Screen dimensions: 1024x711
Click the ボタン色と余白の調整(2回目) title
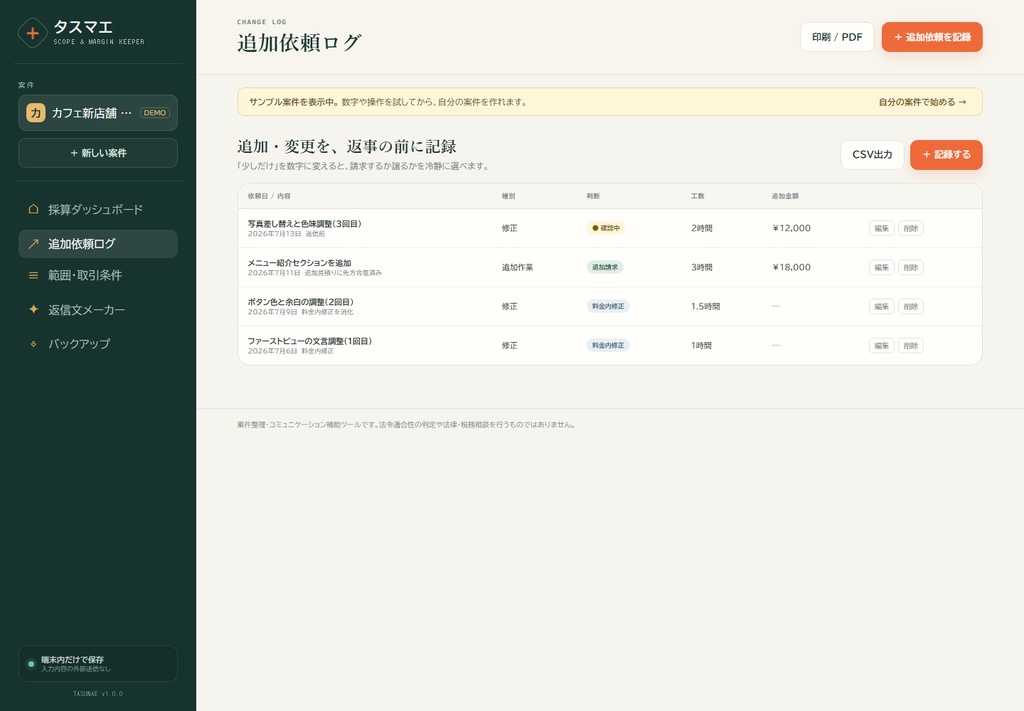tap(300, 302)
